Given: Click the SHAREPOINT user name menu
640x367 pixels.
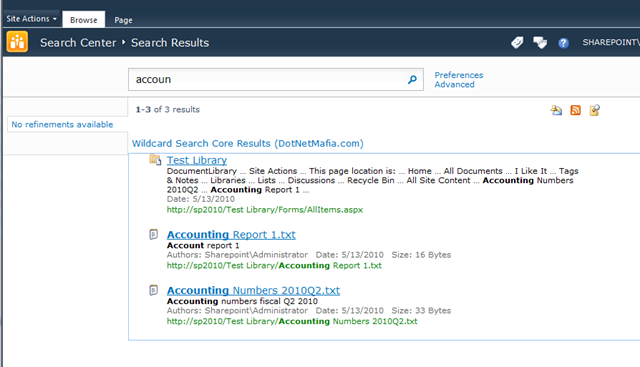Looking at the screenshot, I should (611, 42).
